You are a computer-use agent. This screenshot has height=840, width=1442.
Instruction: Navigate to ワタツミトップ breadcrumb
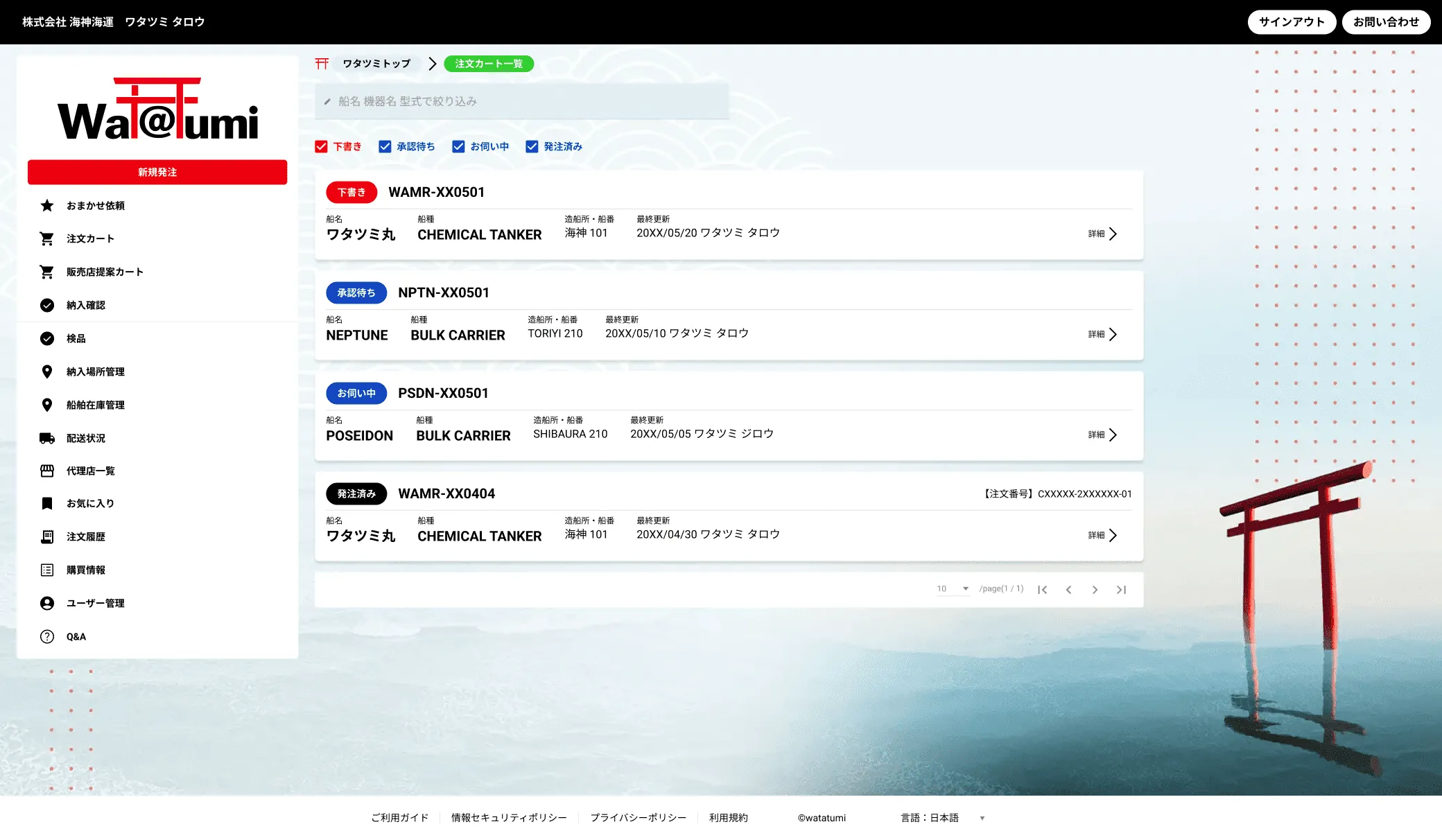click(377, 63)
